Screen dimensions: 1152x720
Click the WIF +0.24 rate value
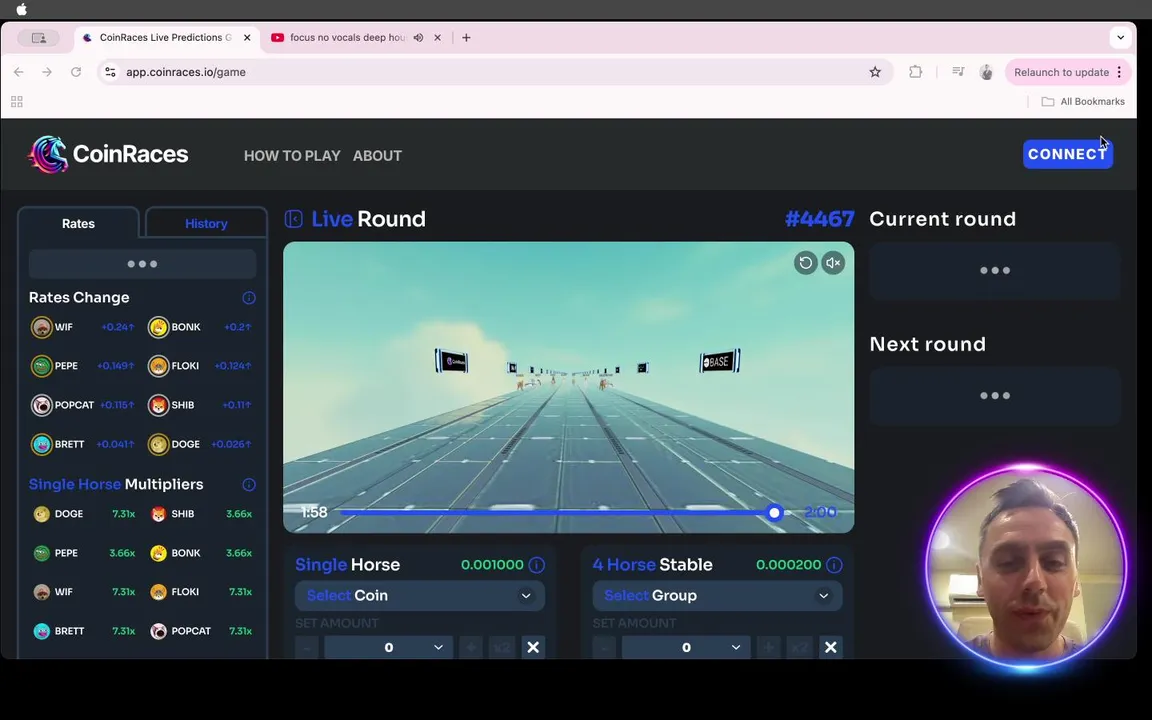[x=118, y=327]
